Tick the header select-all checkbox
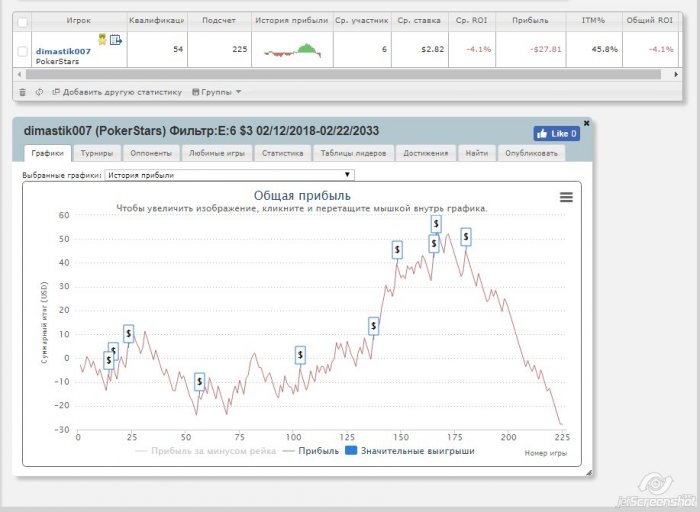 point(23,20)
